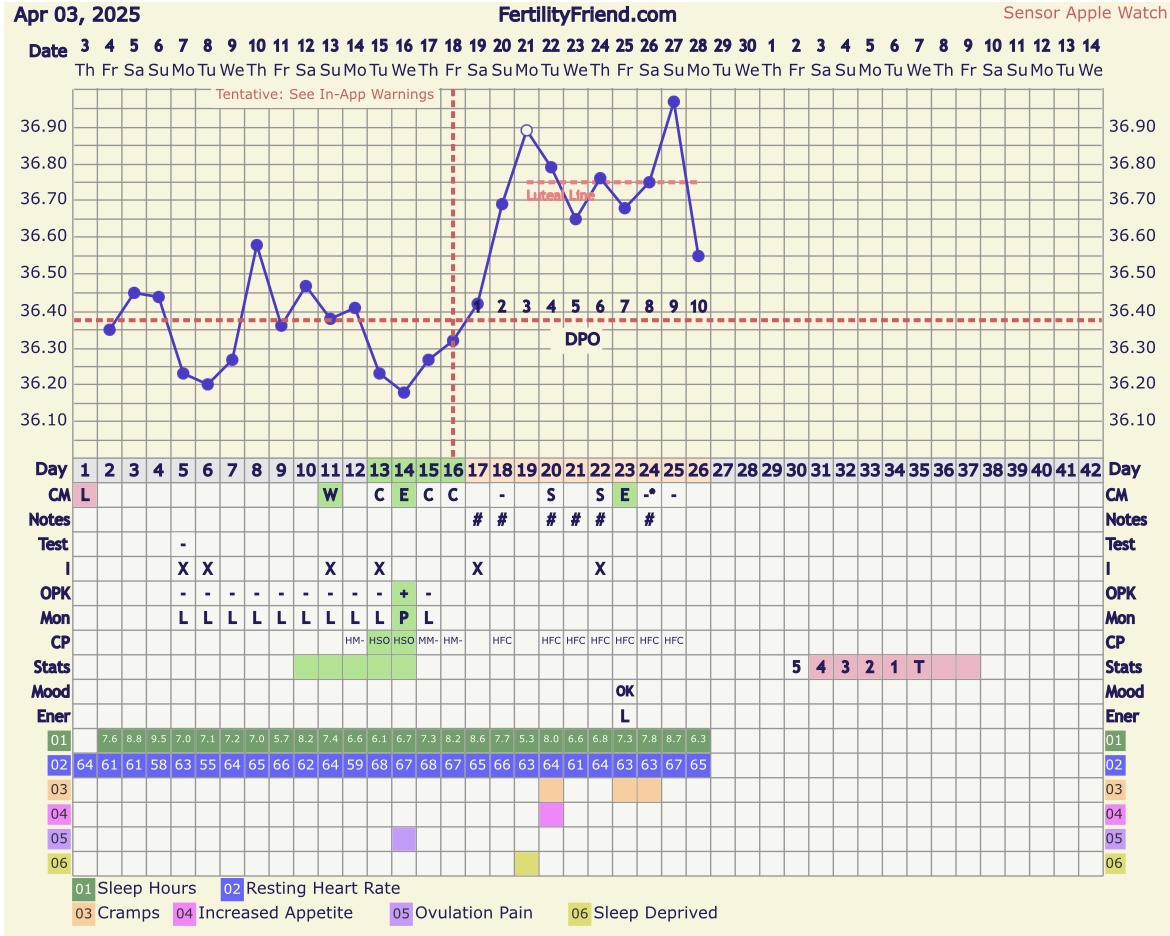The height and width of the screenshot is (936, 1170).
Task: Click the 06 Sleep Deprived legend swatch
Action: pyautogui.click(x=579, y=912)
